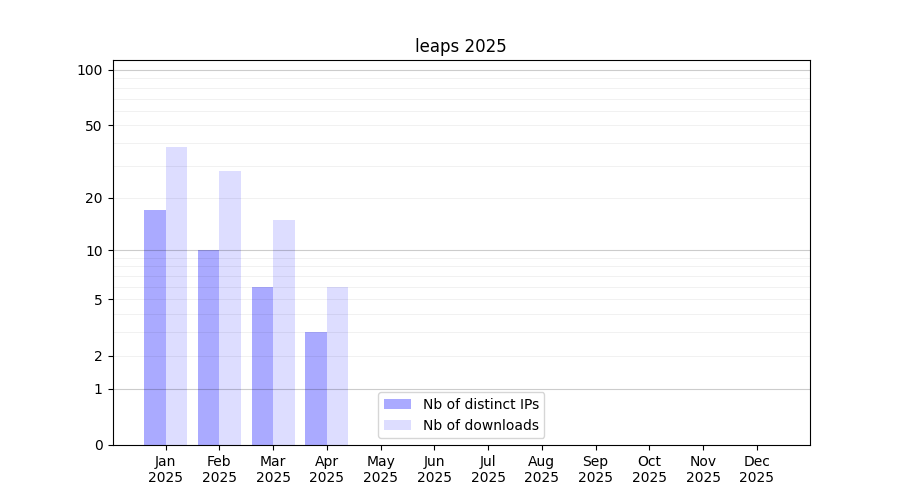This screenshot has height=500, width=900.
Task: Click the May 2025 x-axis label
Action: [381, 469]
